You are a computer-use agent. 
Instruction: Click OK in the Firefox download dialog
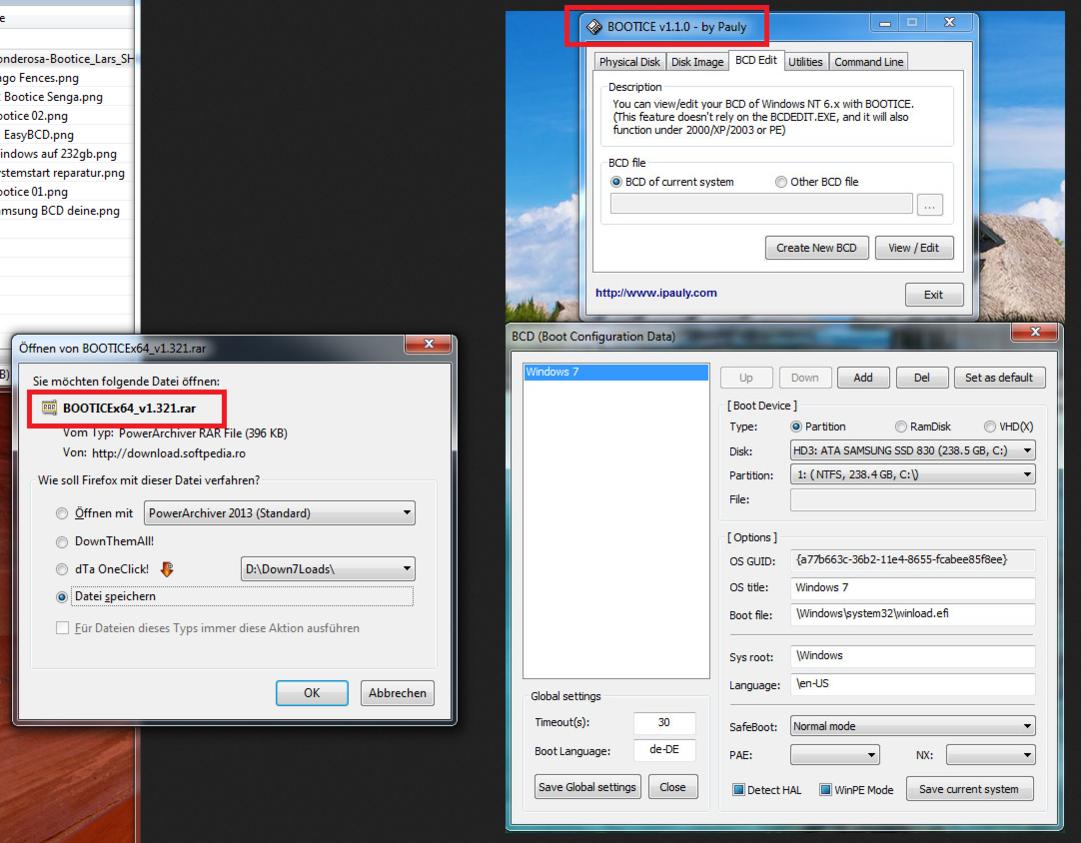(312, 693)
